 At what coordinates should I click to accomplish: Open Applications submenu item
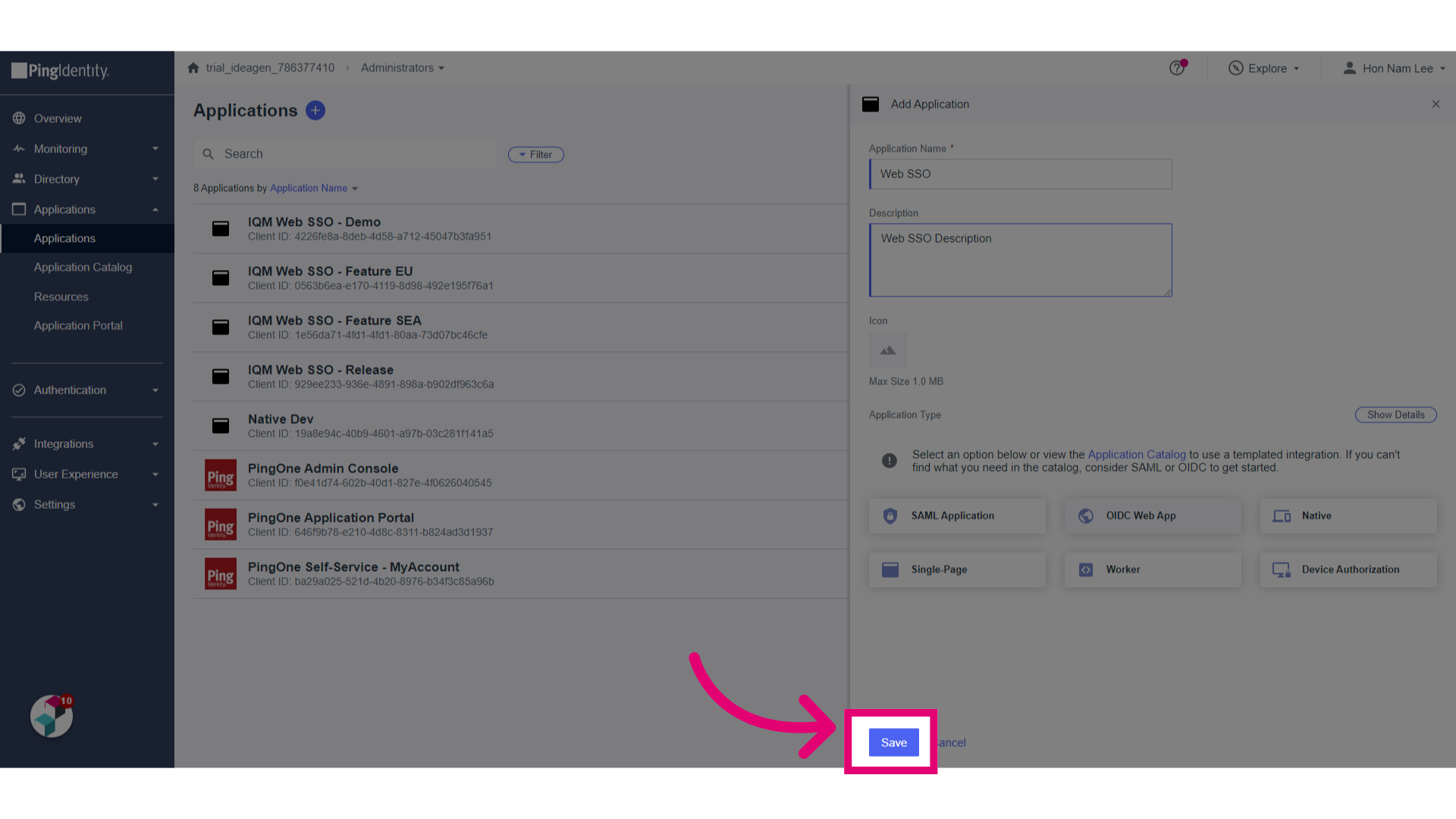coord(87,238)
